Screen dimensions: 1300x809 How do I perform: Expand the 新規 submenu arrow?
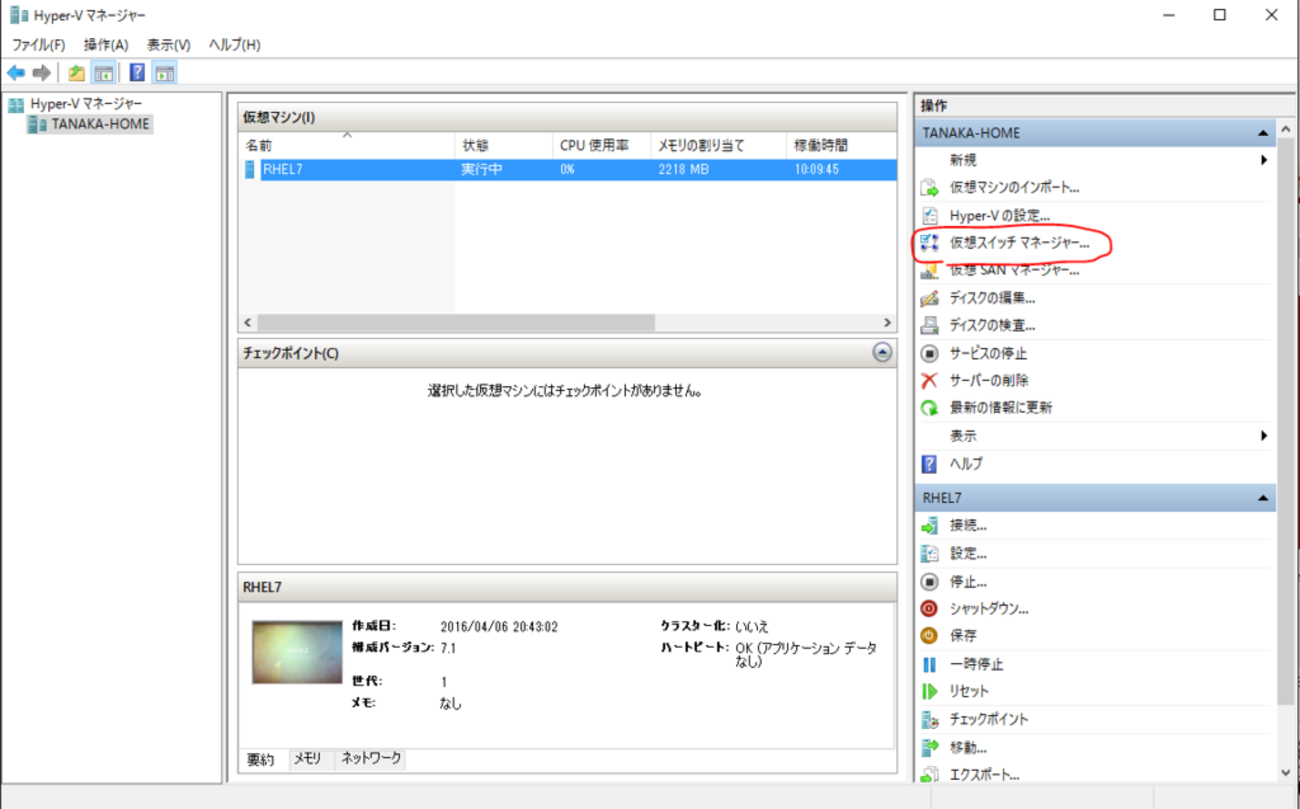pos(1264,160)
